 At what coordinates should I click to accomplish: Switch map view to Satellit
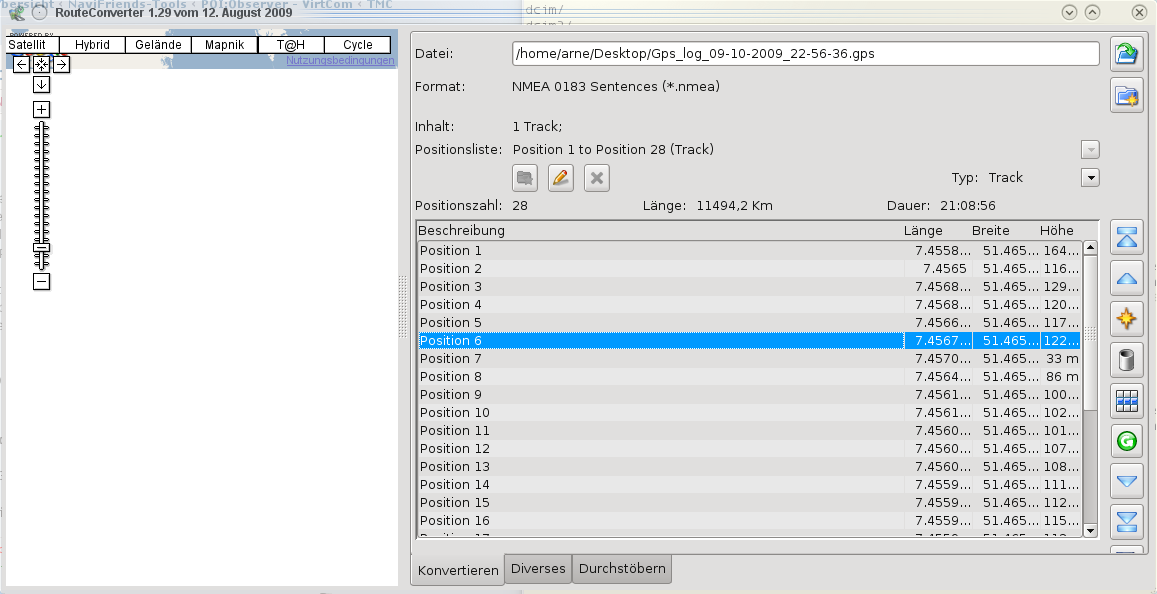tap(27, 45)
